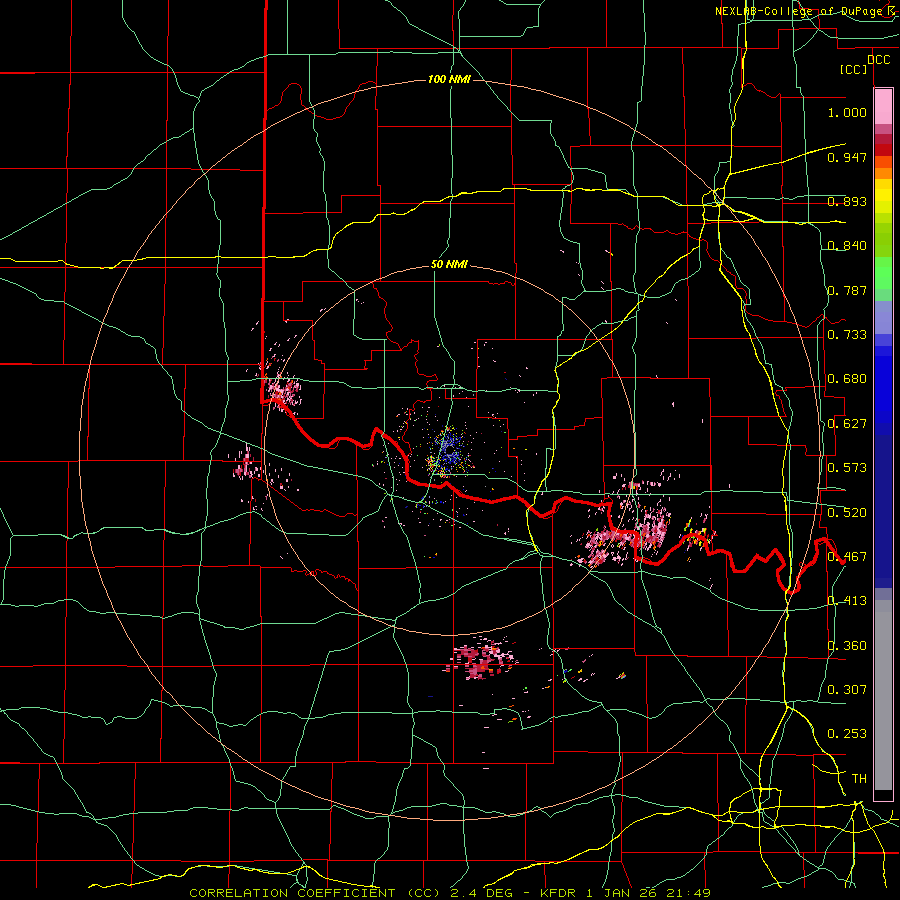Select the 0.947 scale value
Viewport: 900px width, 900px height.
[847, 157]
